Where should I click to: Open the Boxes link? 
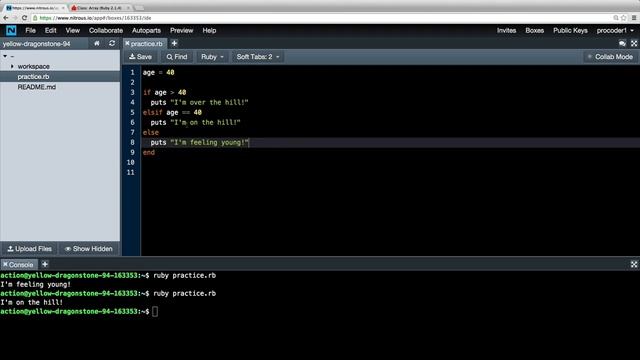tap(535, 31)
